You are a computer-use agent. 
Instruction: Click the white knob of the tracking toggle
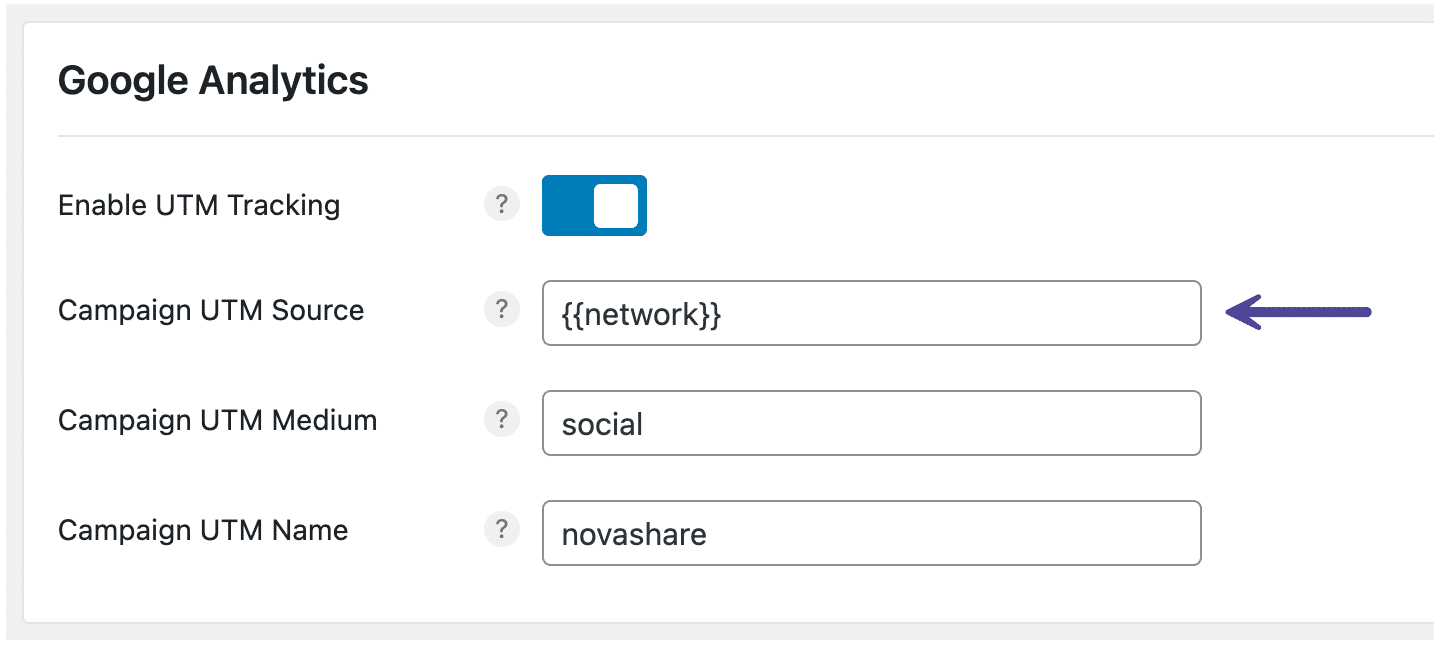point(614,205)
